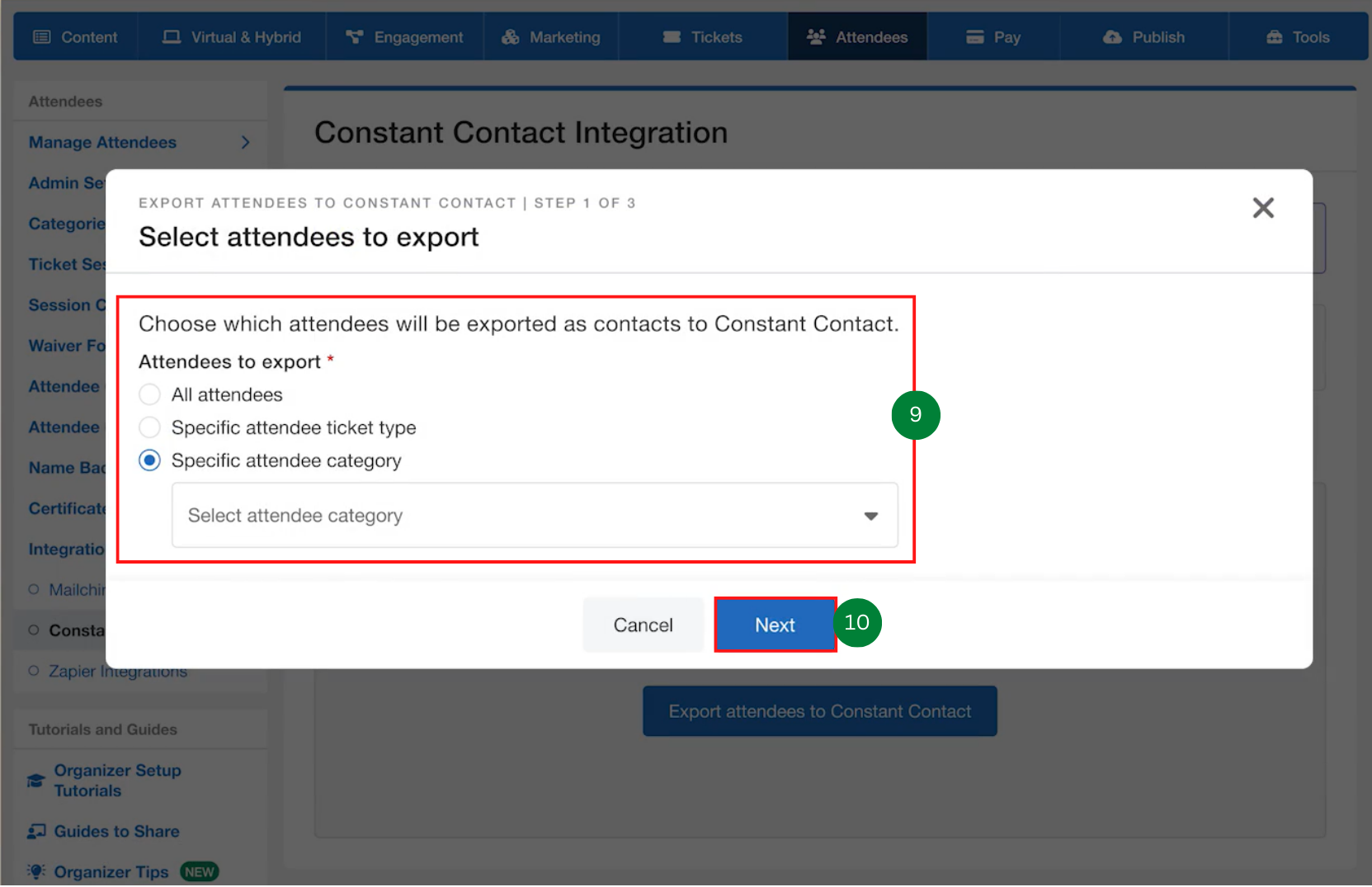This screenshot has width=1372, height=887.
Task: Open the Virtual & Hybrid tab
Action: (x=232, y=37)
